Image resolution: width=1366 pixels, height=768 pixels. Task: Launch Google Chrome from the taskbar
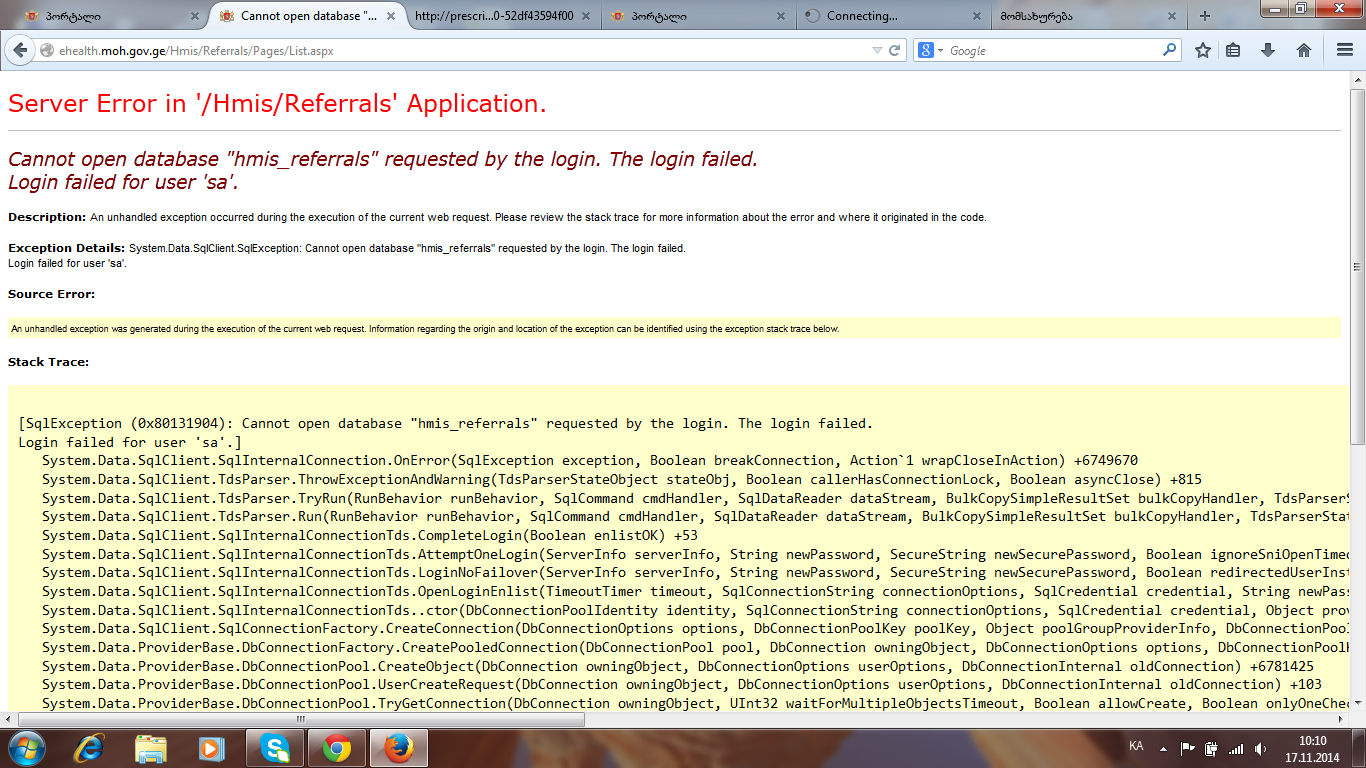pos(336,748)
